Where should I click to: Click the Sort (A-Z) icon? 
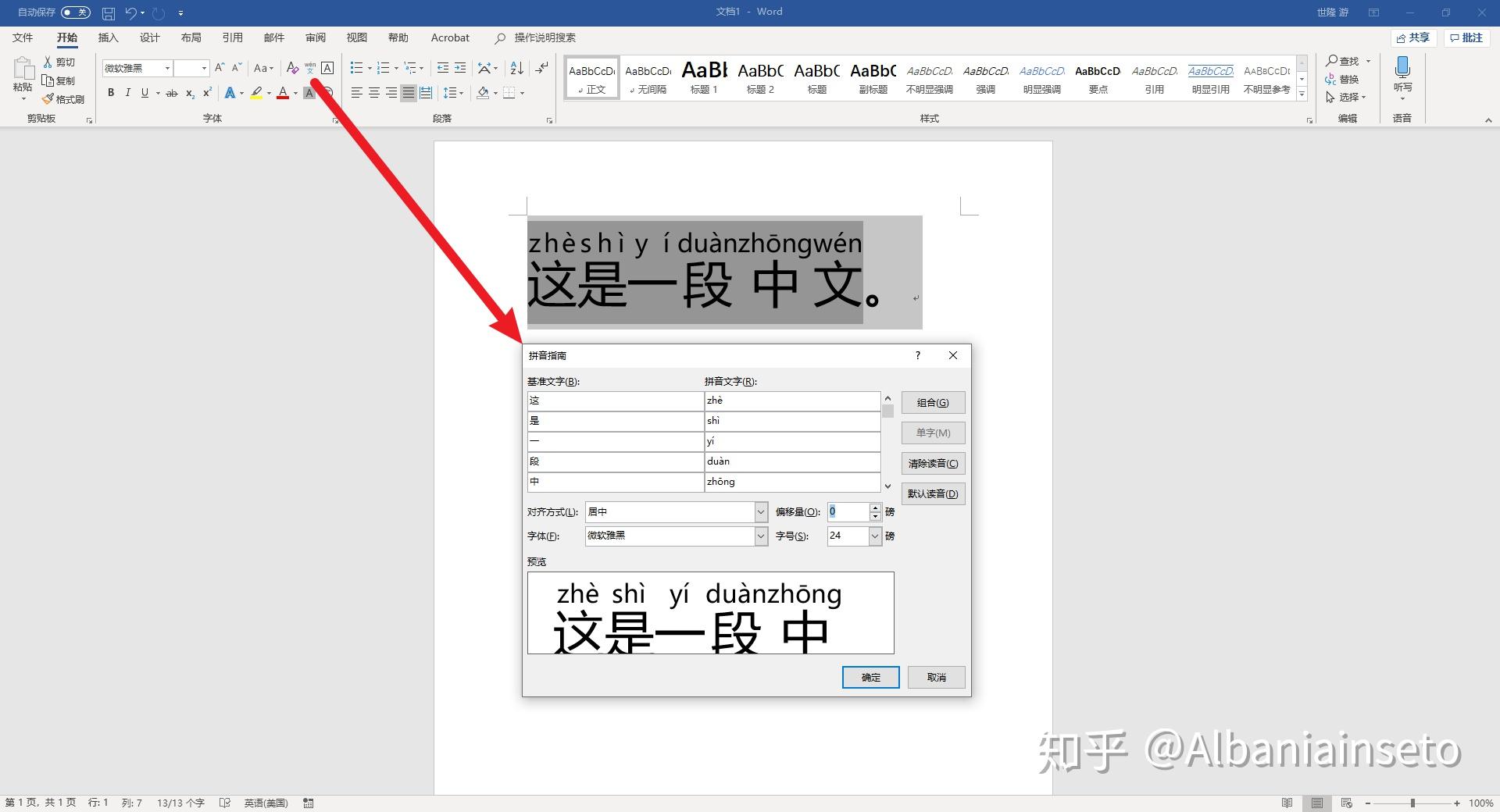pyautogui.click(x=516, y=68)
